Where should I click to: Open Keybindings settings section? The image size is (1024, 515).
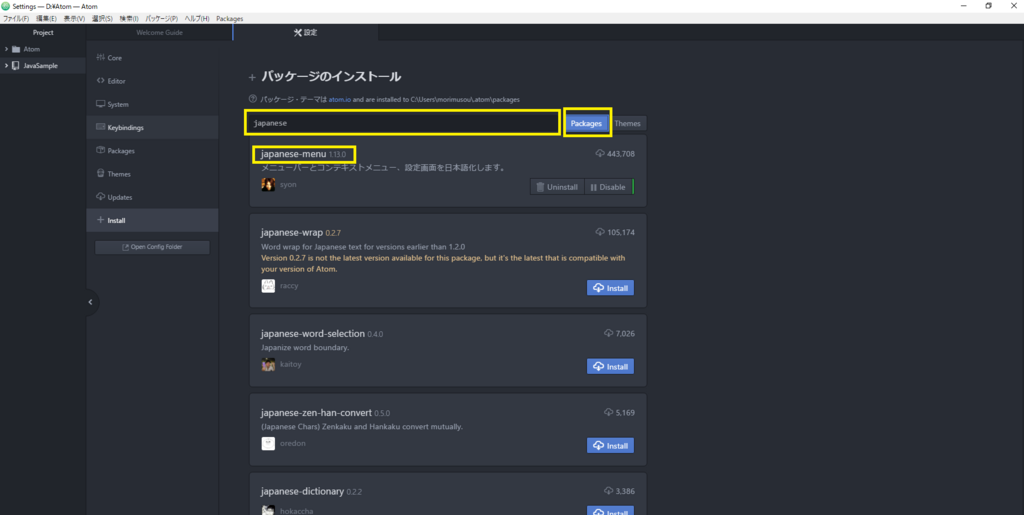pos(152,128)
